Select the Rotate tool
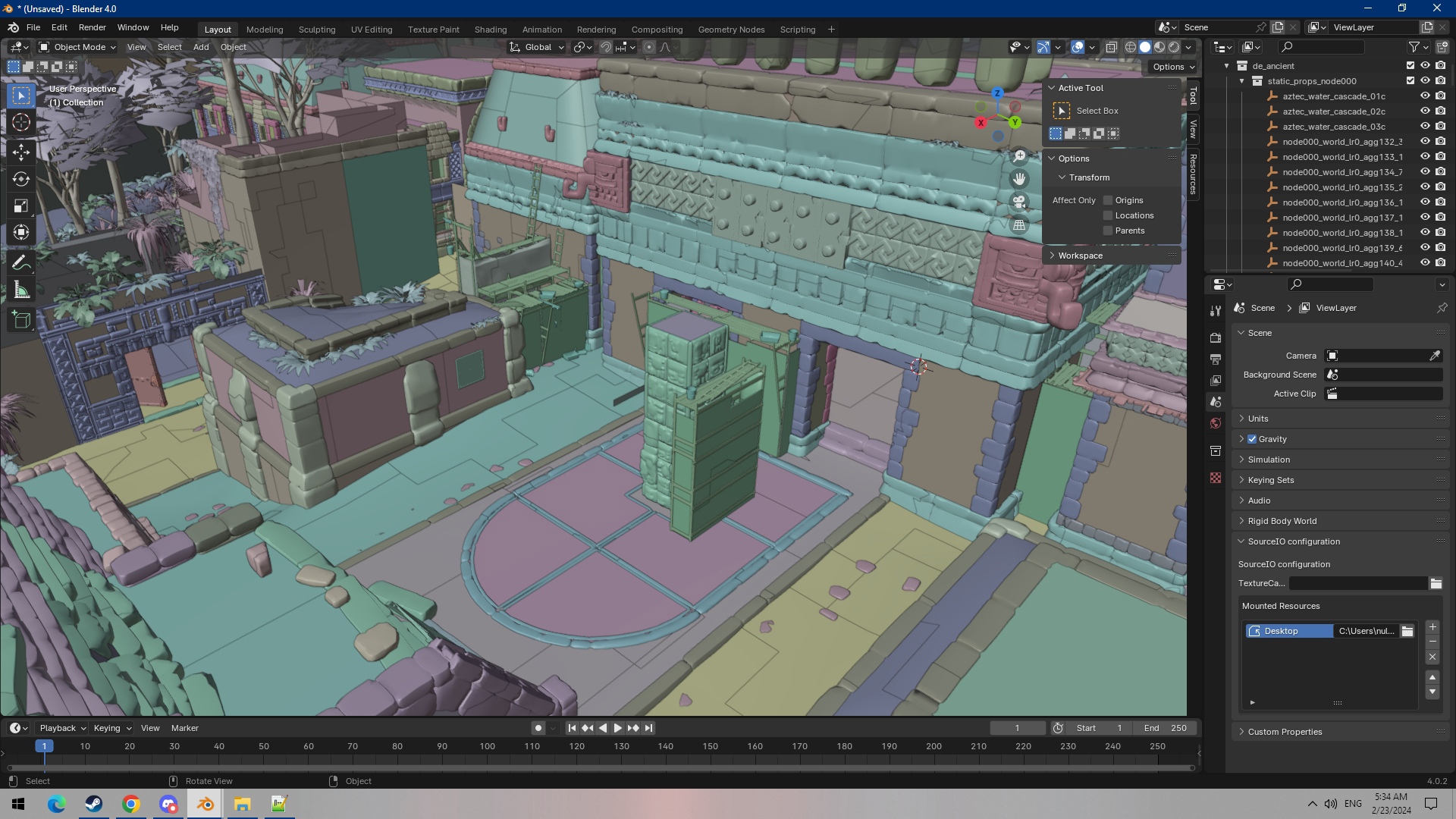The width and height of the screenshot is (1456, 819). tap(21, 179)
